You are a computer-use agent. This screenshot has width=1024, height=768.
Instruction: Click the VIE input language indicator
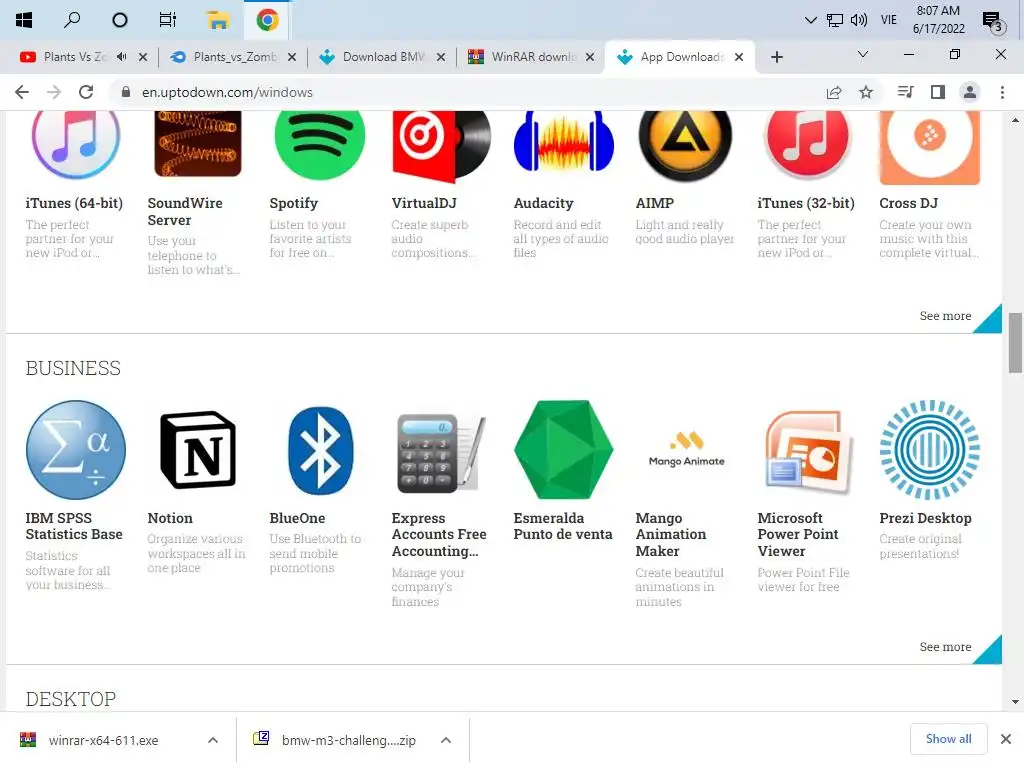tap(889, 20)
